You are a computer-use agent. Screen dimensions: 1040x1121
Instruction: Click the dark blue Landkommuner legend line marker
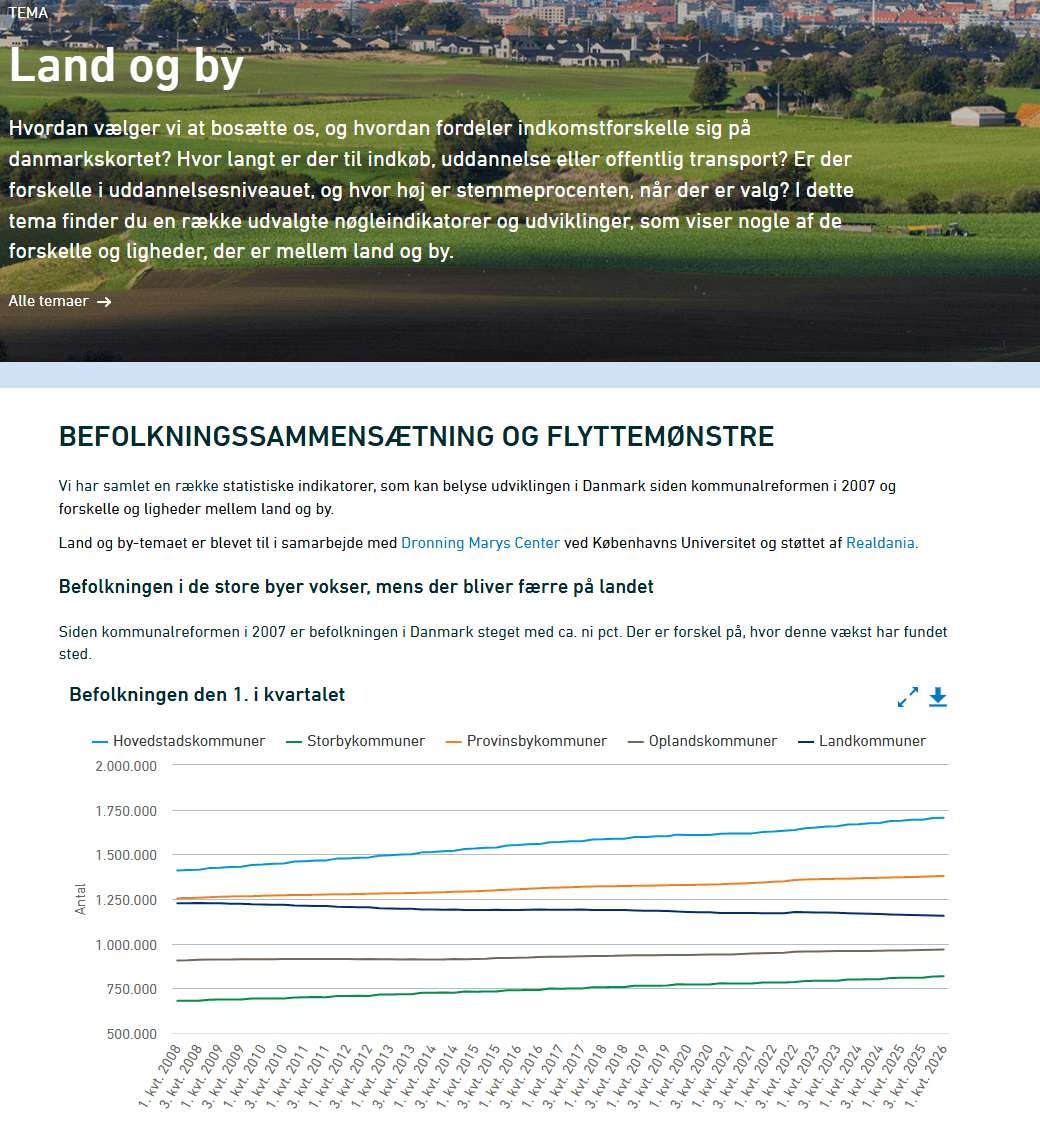click(806, 742)
